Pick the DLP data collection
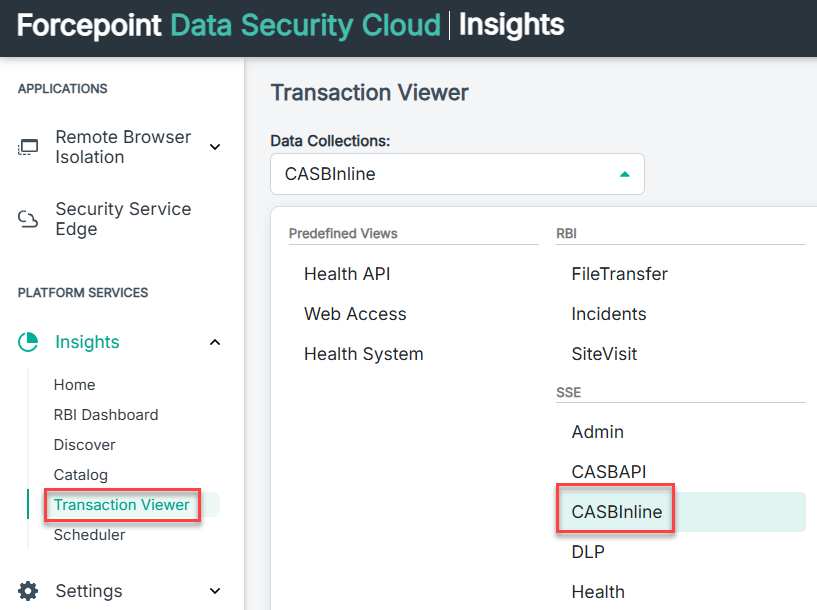The image size is (817, 610). (x=588, y=552)
